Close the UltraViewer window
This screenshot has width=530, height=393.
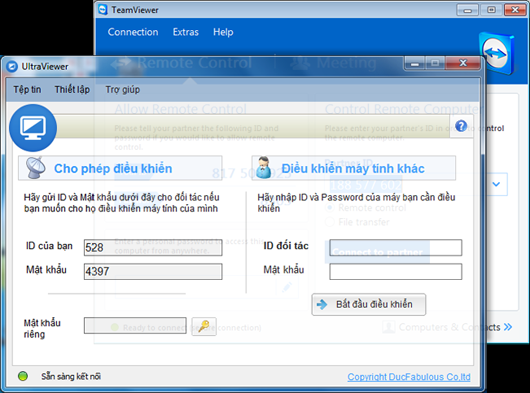[x=463, y=63]
